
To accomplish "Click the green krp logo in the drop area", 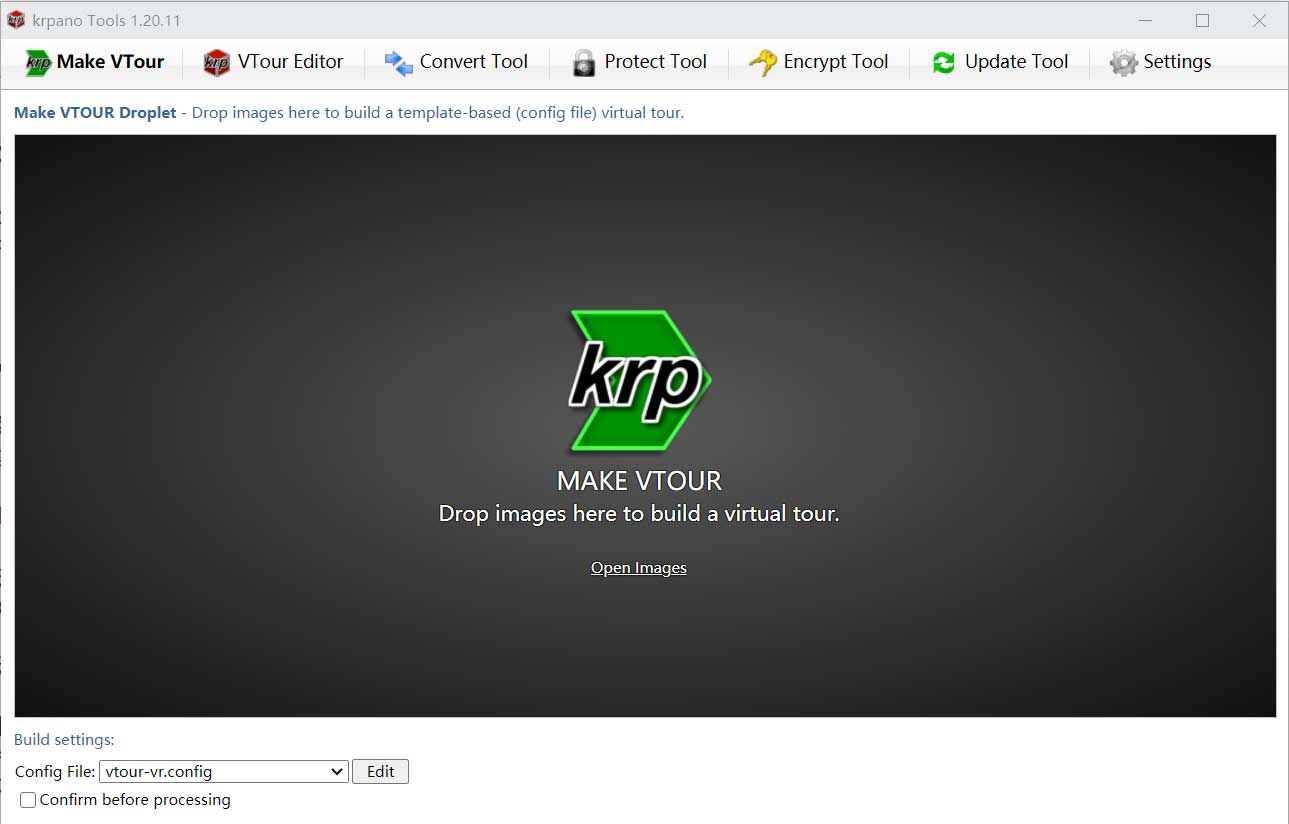I will pyautogui.click(x=640, y=381).
